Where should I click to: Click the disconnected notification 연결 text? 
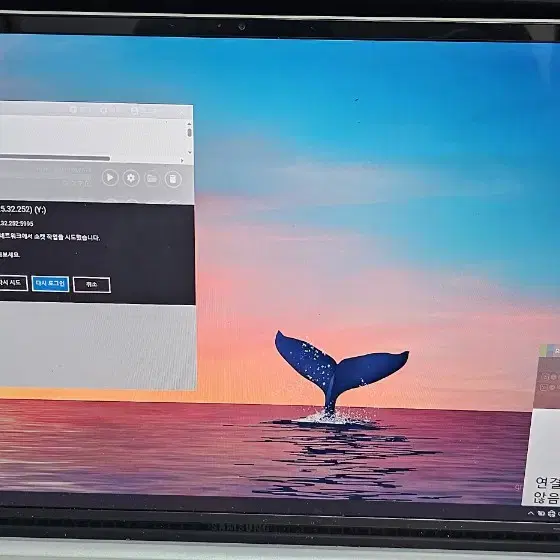click(547, 483)
